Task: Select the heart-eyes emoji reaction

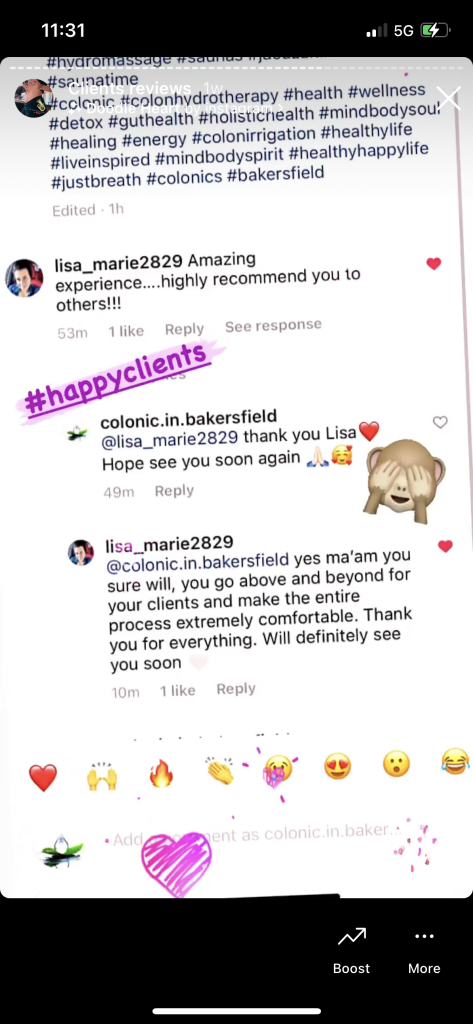Action: (337, 766)
